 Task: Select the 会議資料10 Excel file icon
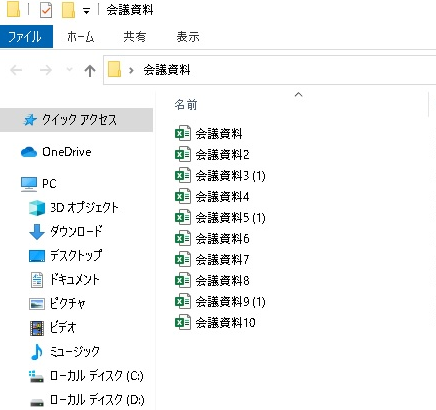[183, 322]
